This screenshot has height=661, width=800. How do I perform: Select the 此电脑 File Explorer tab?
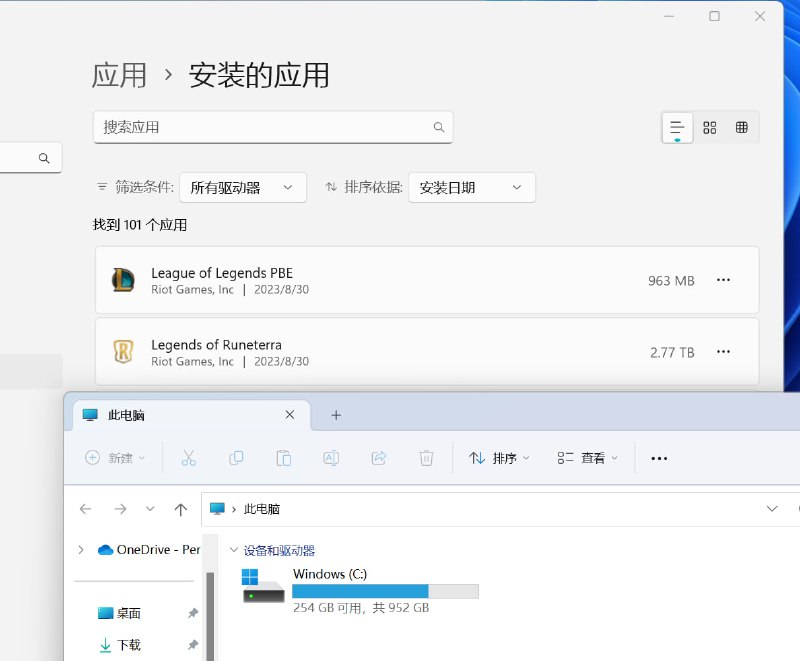(x=191, y=415)
